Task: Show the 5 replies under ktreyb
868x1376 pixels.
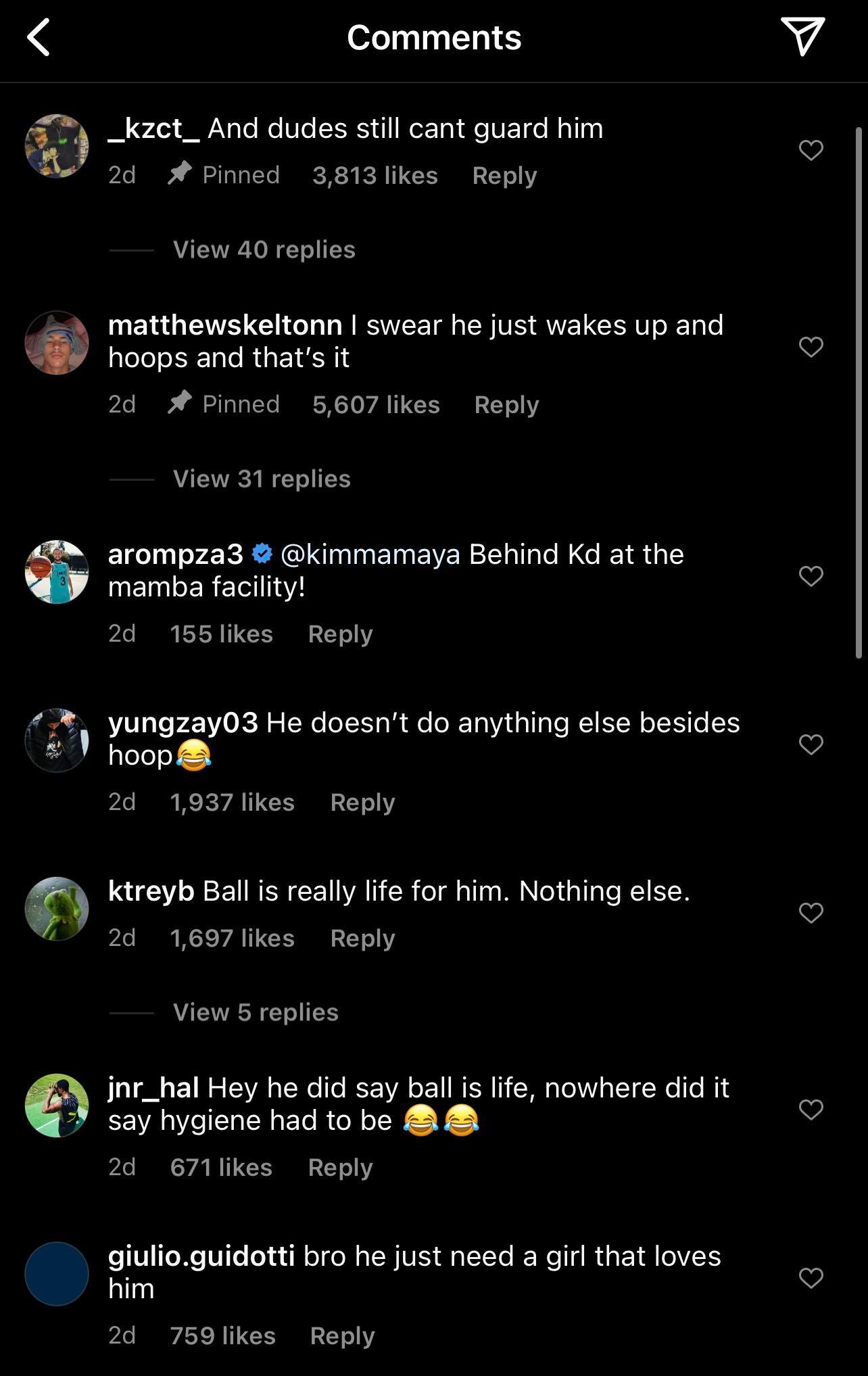Action: [256, 1012]
